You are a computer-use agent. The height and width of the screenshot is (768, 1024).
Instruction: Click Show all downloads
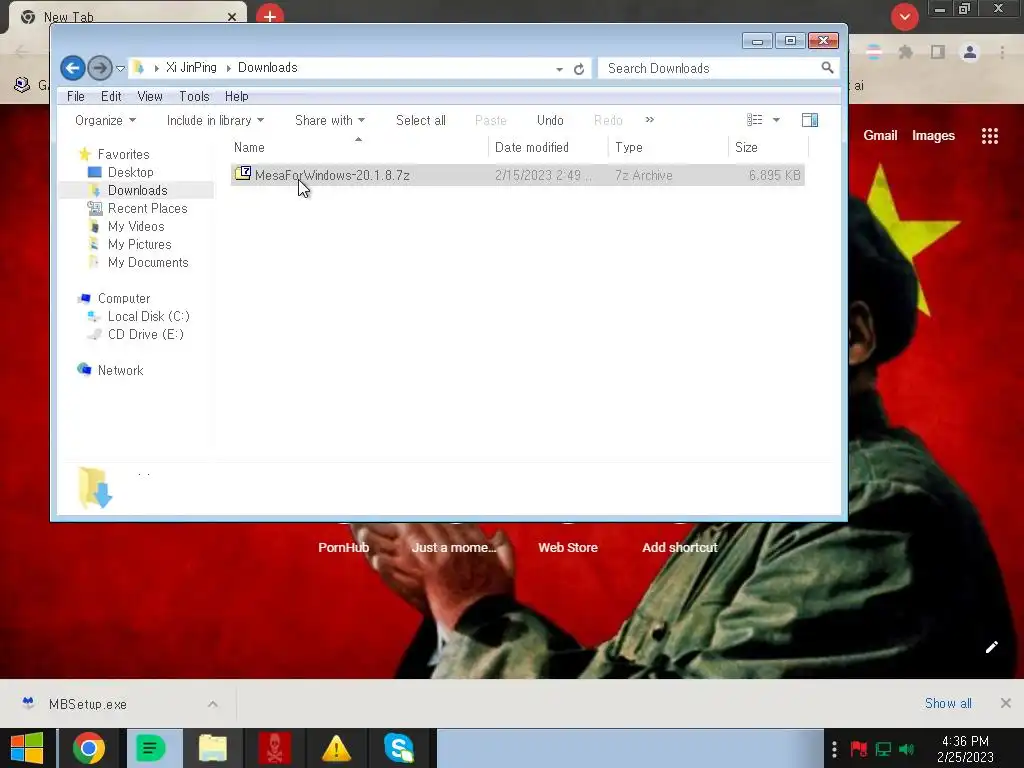pos(948,703)
